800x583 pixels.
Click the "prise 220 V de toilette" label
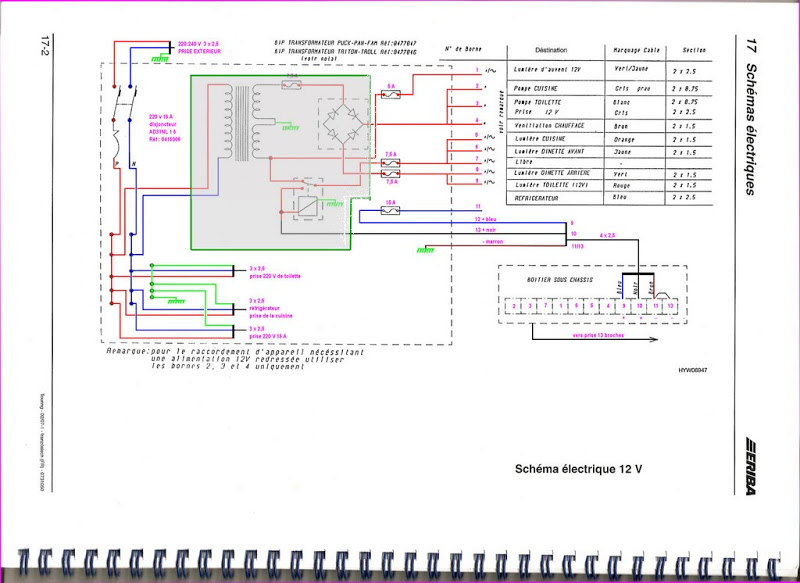(274, 276)
